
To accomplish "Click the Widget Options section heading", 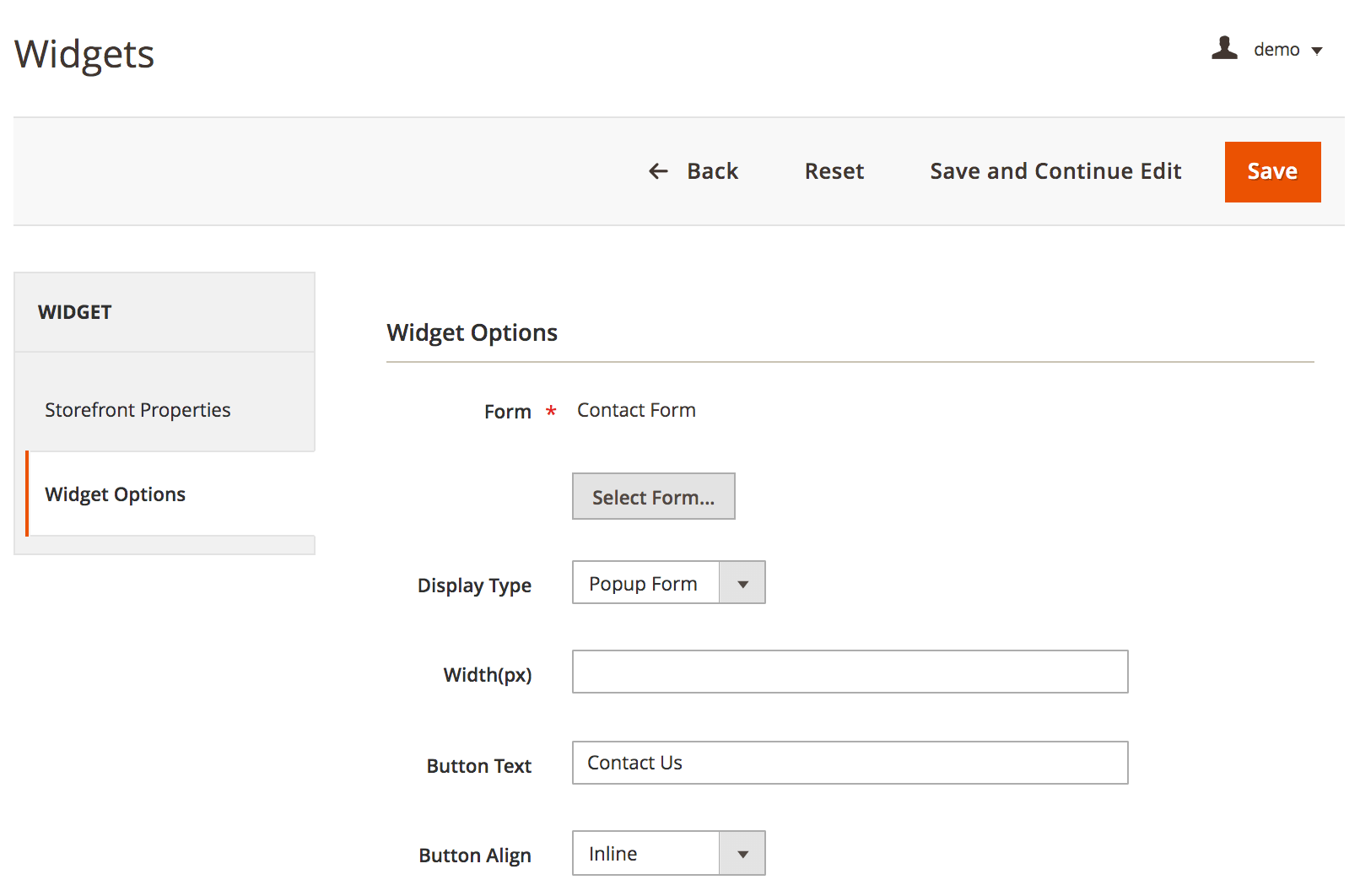I will click(x=471, y=332).
